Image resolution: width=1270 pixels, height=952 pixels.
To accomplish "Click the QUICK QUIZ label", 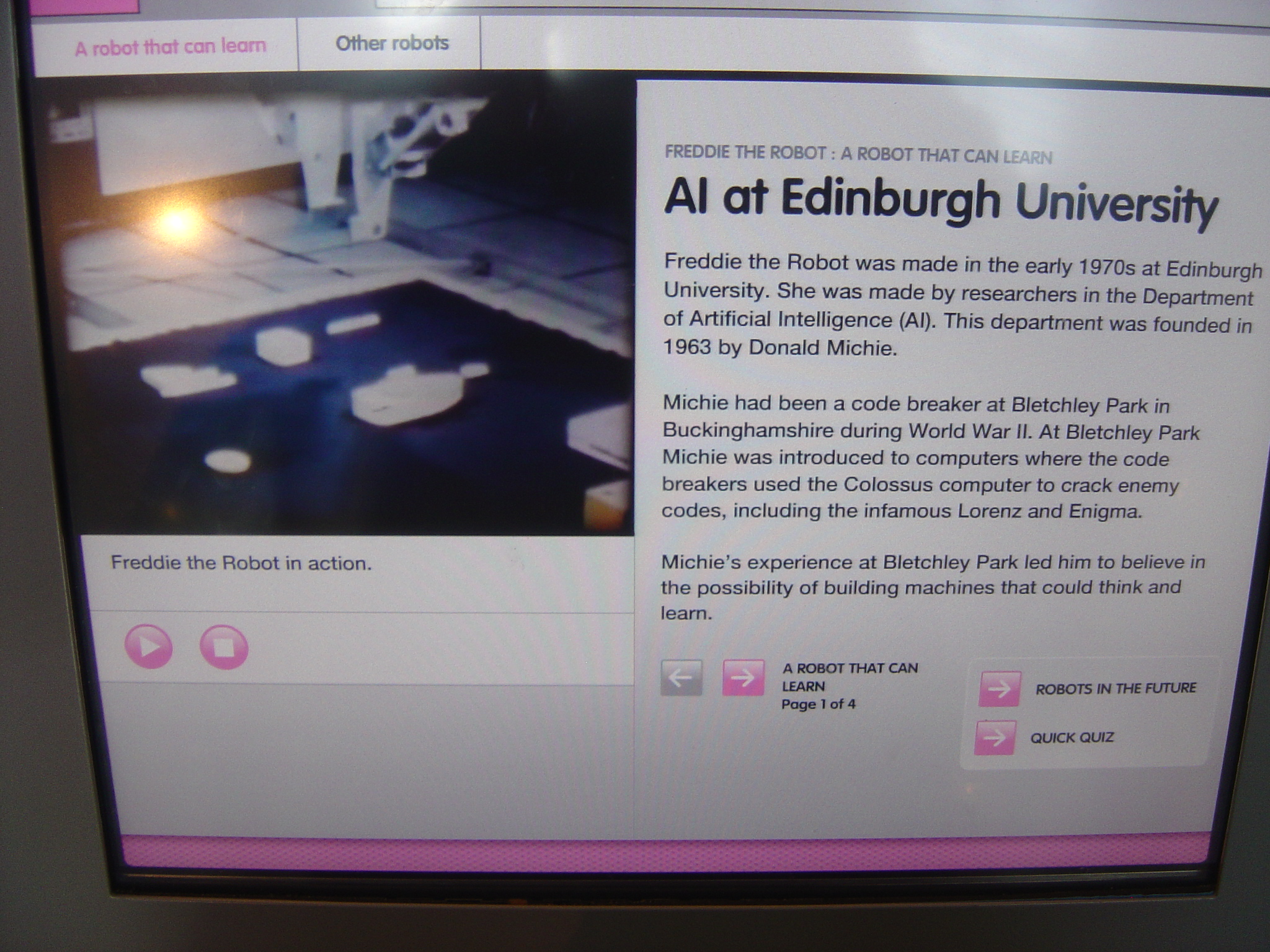I will click(1072, 738).
